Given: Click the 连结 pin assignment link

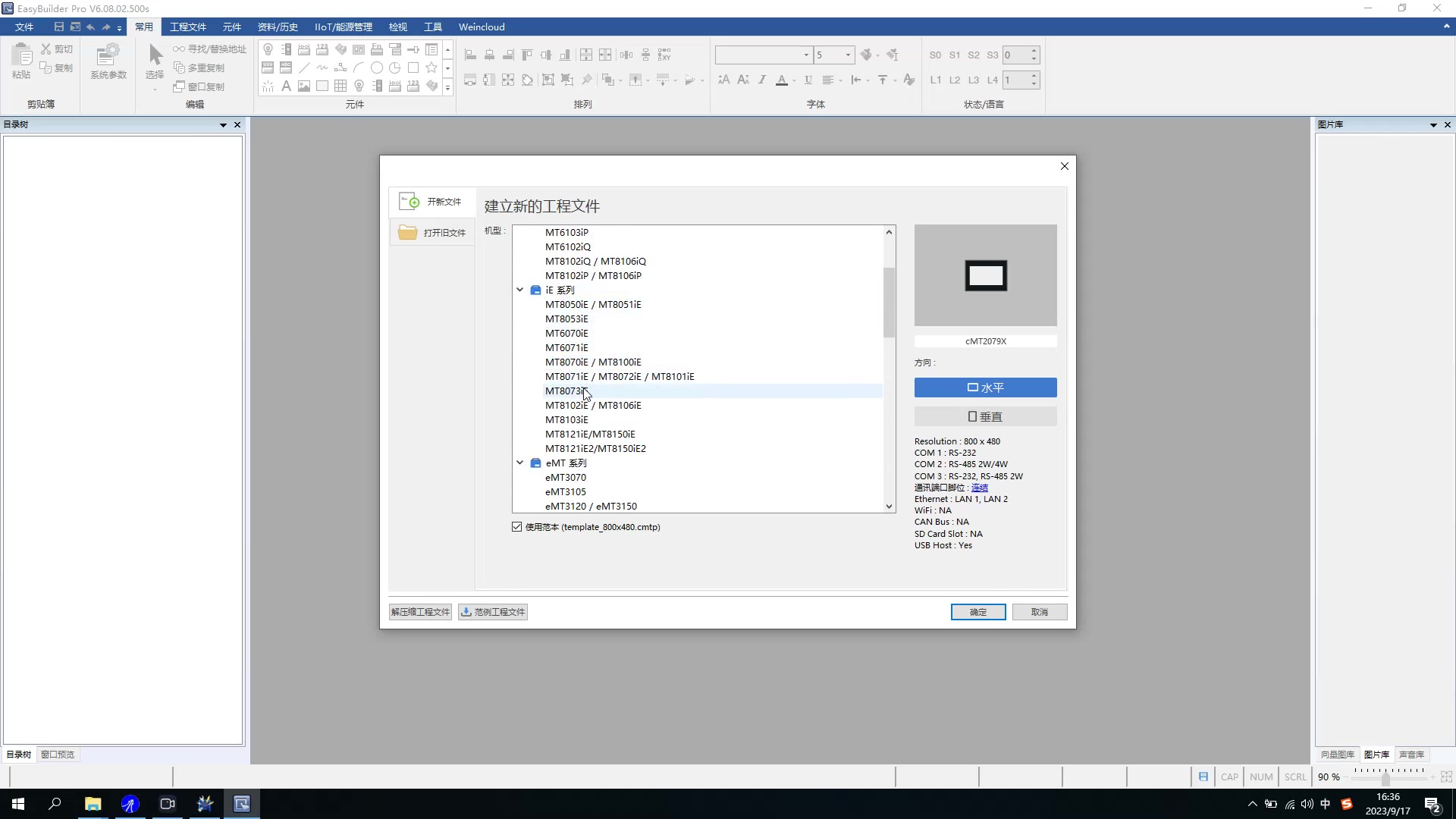Looking at the screenshot, I should tap(979, 488).
